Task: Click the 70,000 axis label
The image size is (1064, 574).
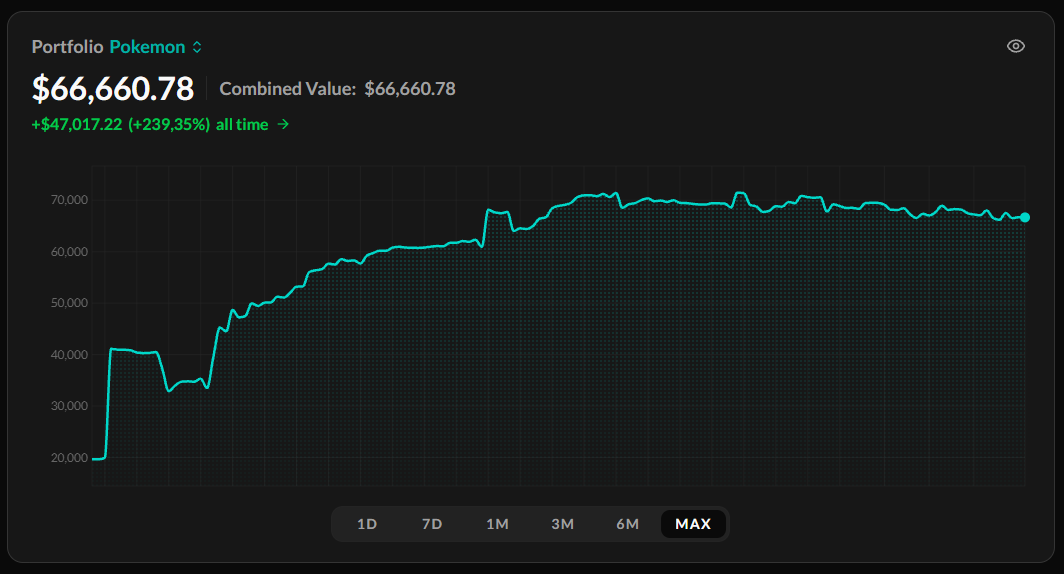Action: click(69, 199)
